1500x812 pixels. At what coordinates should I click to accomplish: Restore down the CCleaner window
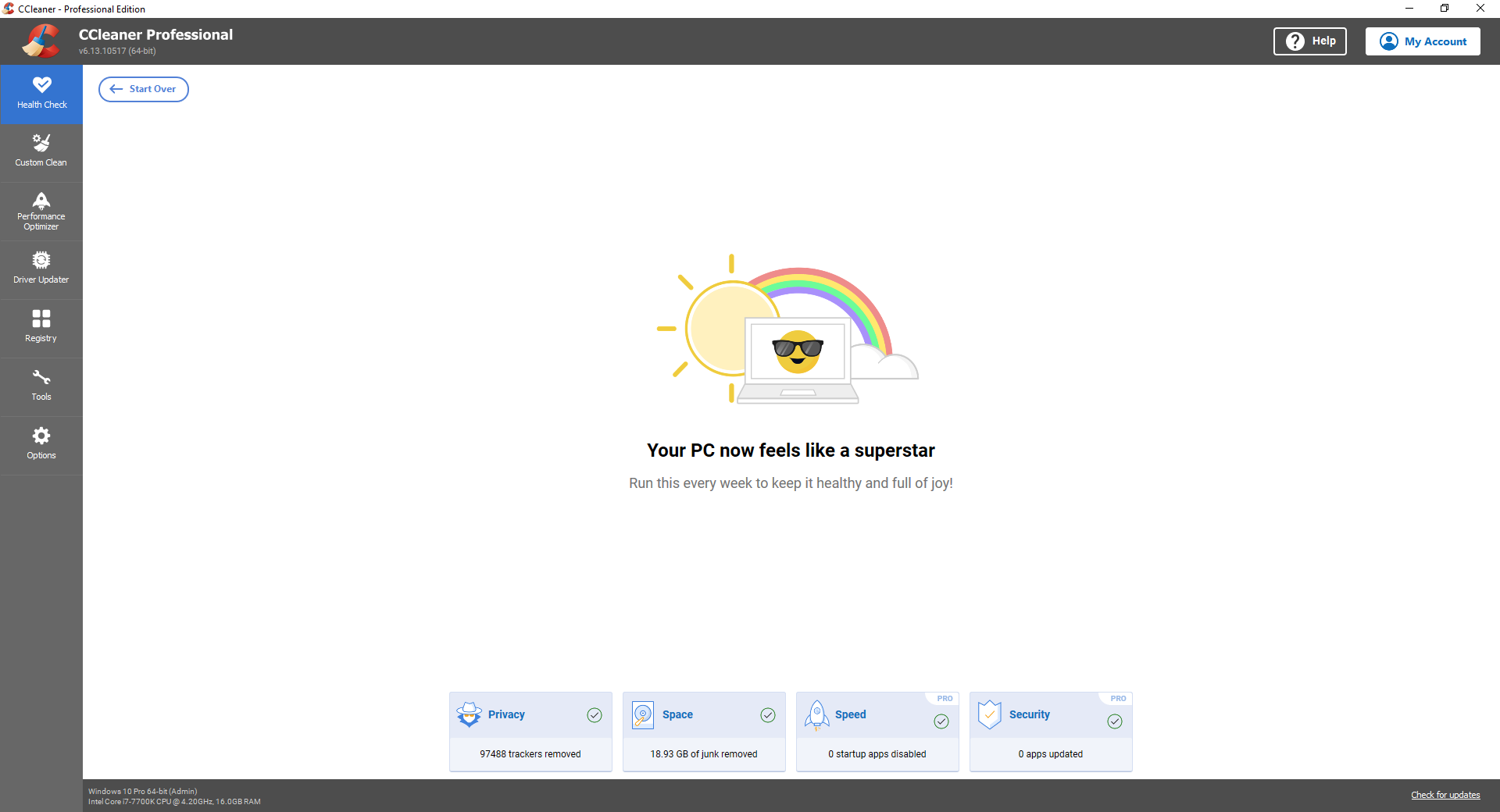[x=1445, y=9]
